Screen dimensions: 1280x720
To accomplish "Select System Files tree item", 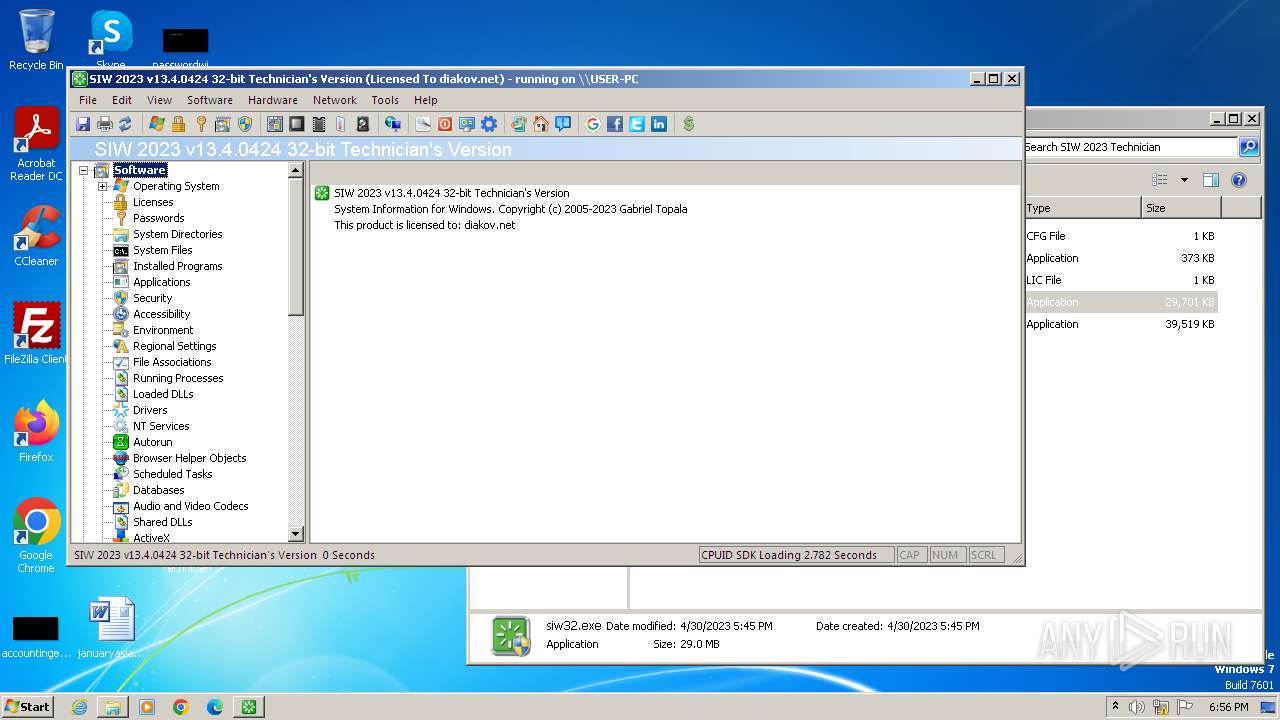I will [x=163, y=250].
